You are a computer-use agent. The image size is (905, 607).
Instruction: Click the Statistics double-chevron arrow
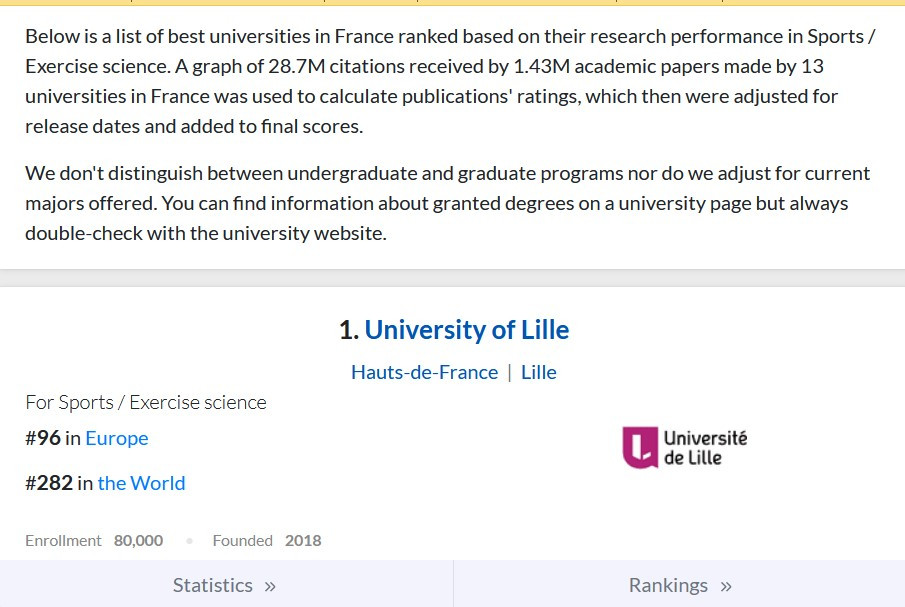click(x=270, y=586)
